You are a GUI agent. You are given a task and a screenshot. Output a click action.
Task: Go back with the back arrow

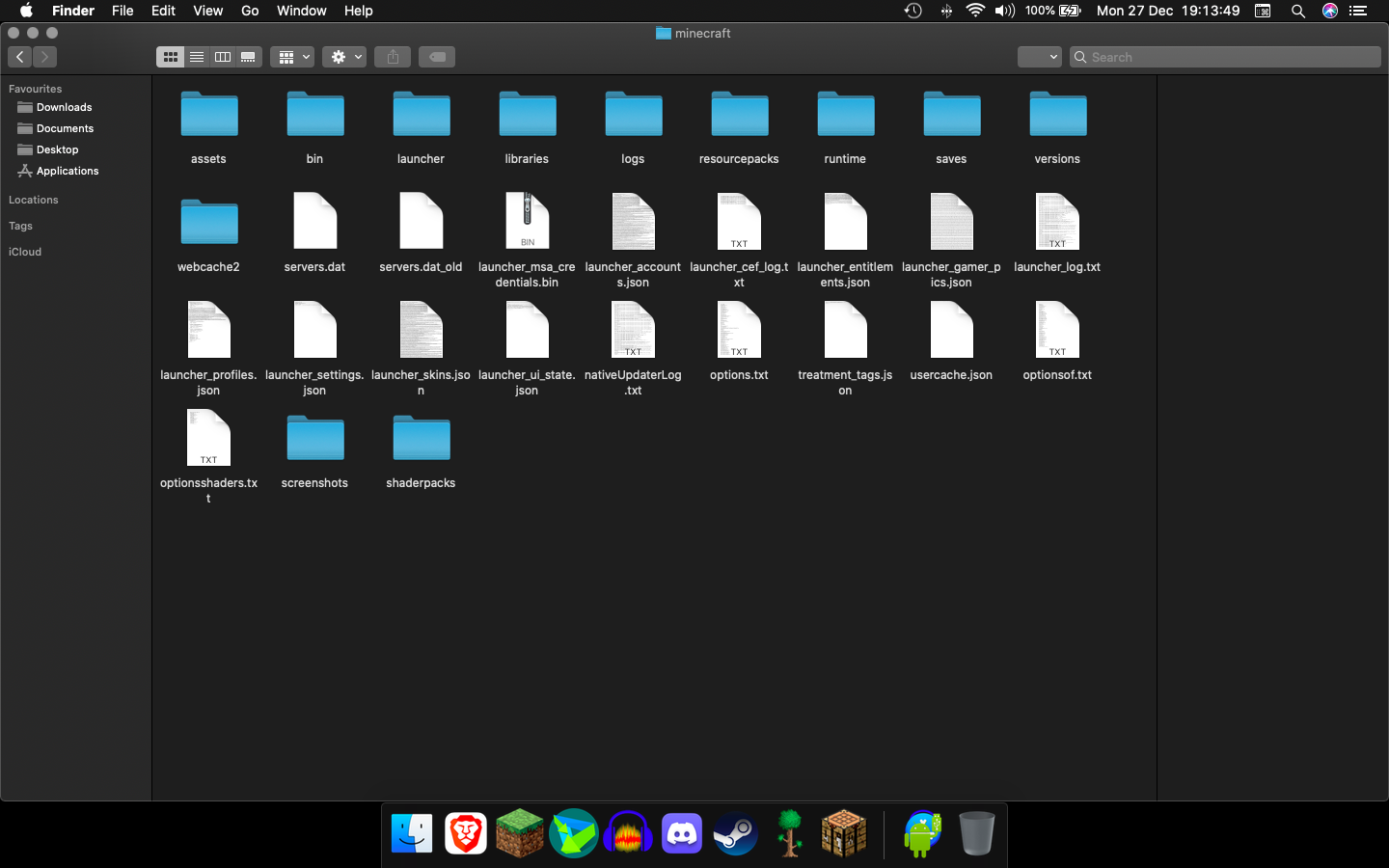coord(20,57)
